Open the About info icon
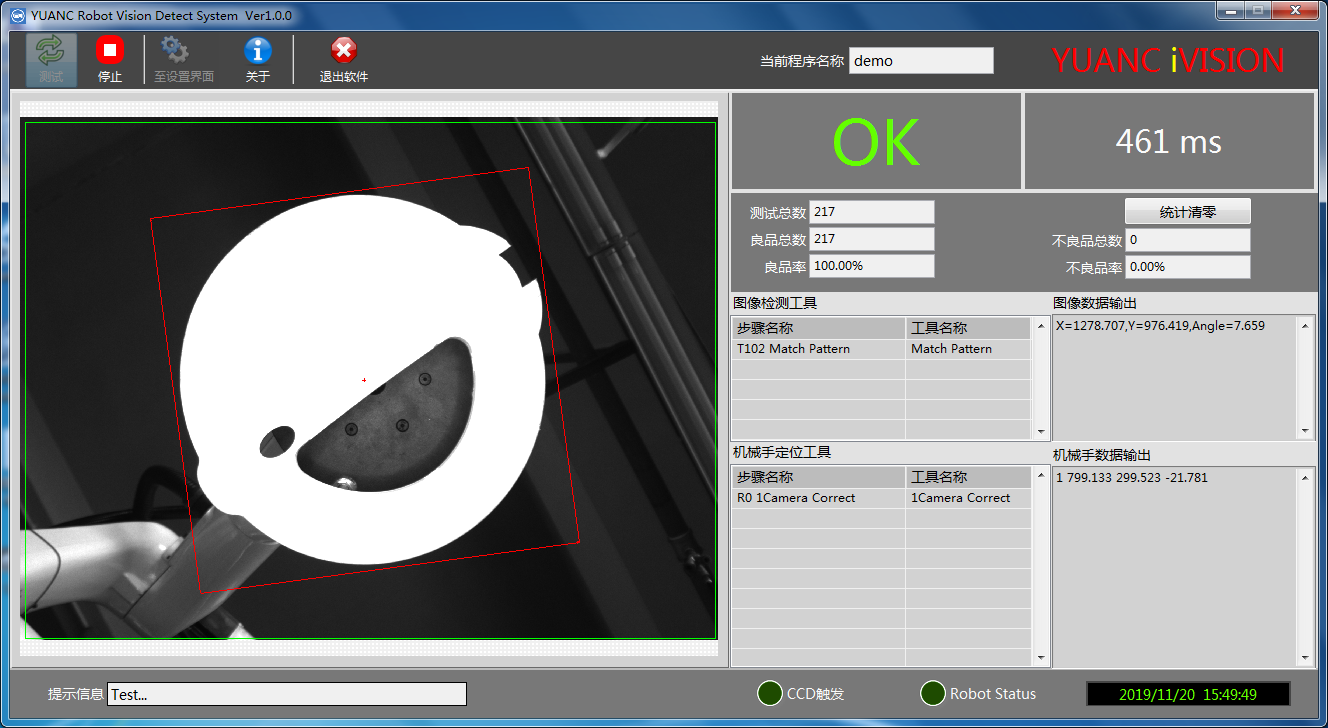1328x728 pixels. coord(257,50)
